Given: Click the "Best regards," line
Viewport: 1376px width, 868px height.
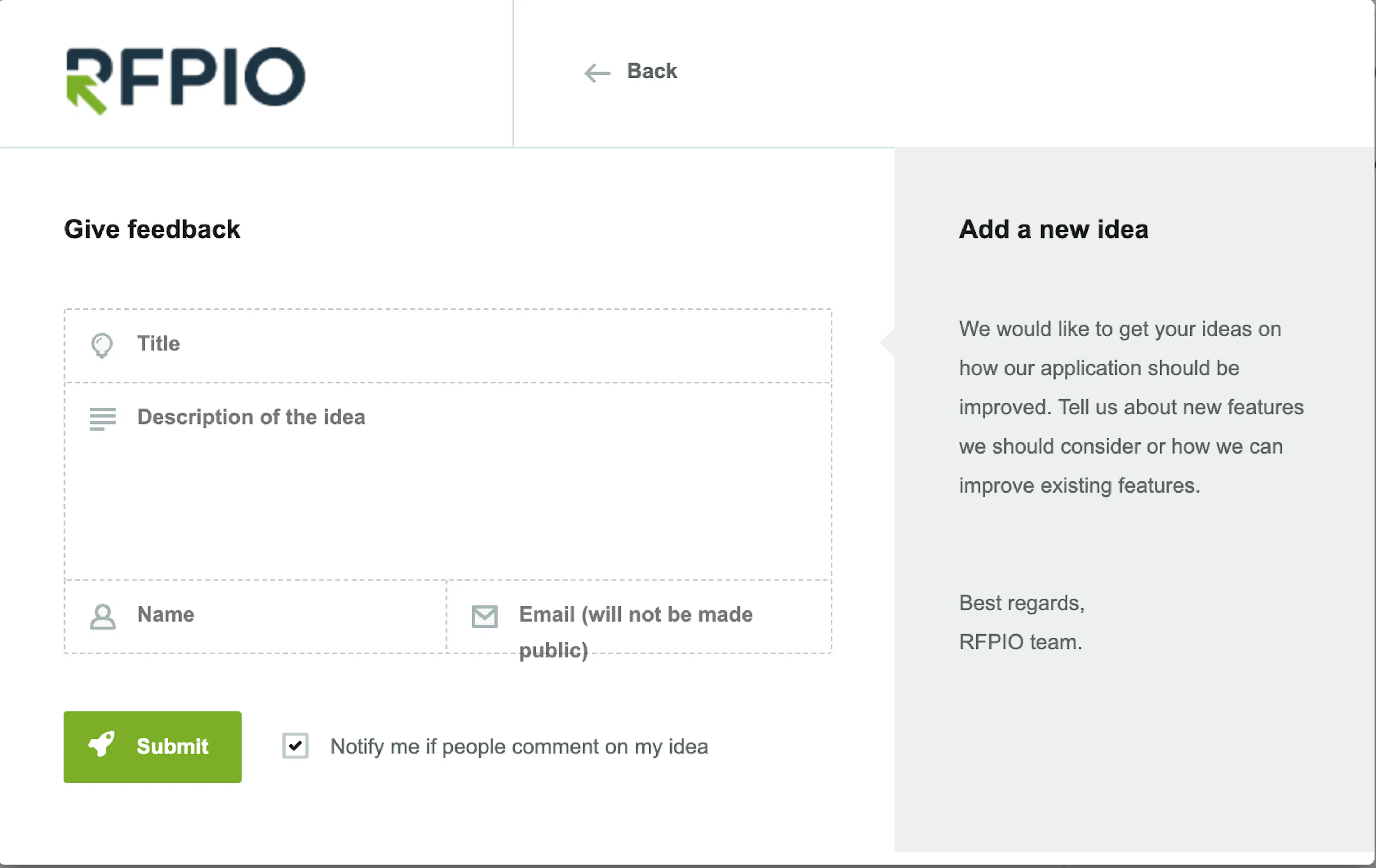Looking at the screenshot, I should [1021, 603].
